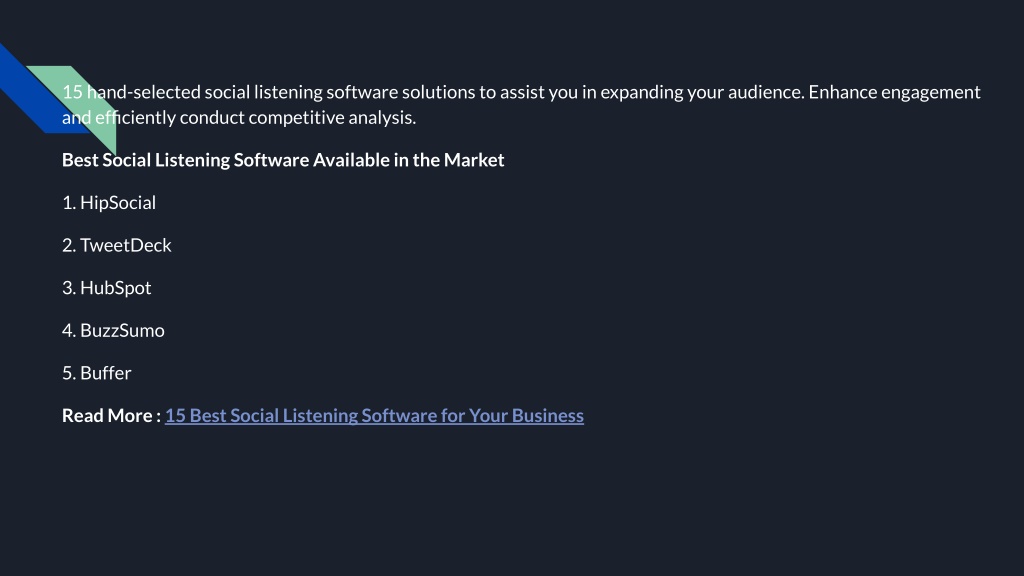Click the 'competitive analysis' text line

[x=239, y=118]
